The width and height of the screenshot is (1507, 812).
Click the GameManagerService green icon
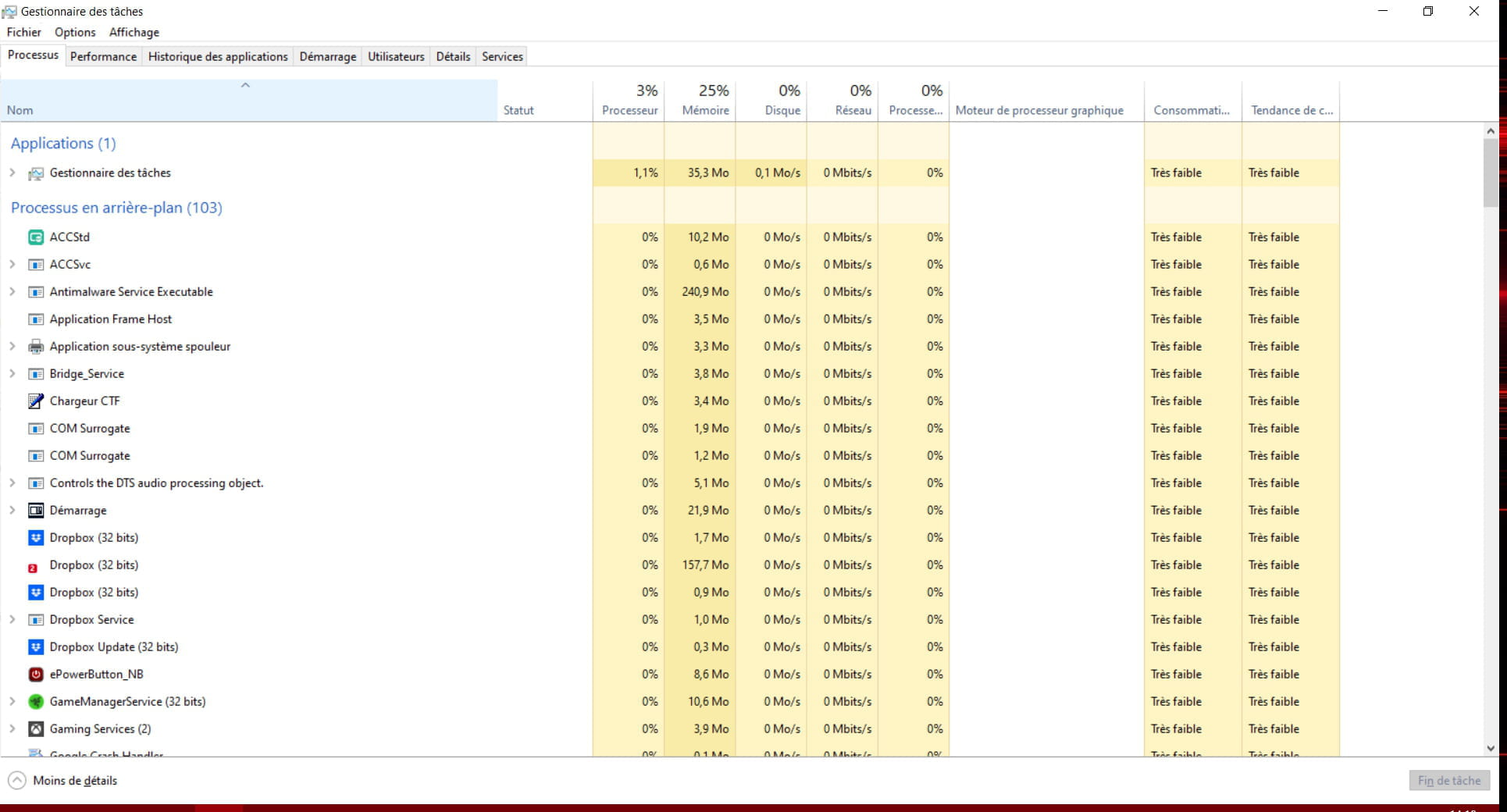[36, 702]
